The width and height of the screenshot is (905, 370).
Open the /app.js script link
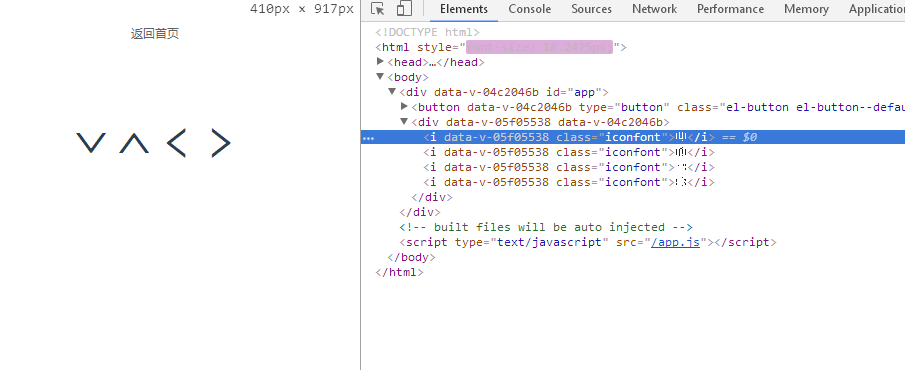[675, 242]
